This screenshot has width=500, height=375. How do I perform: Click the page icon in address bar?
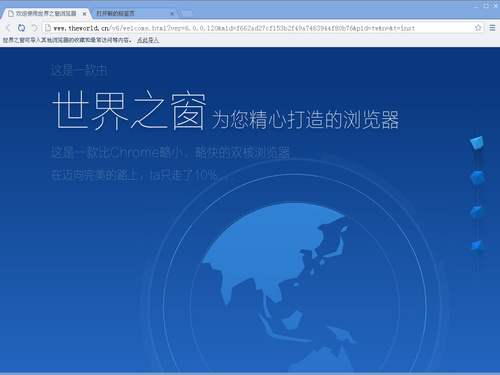pyautogui.click(x=48, y=28)
